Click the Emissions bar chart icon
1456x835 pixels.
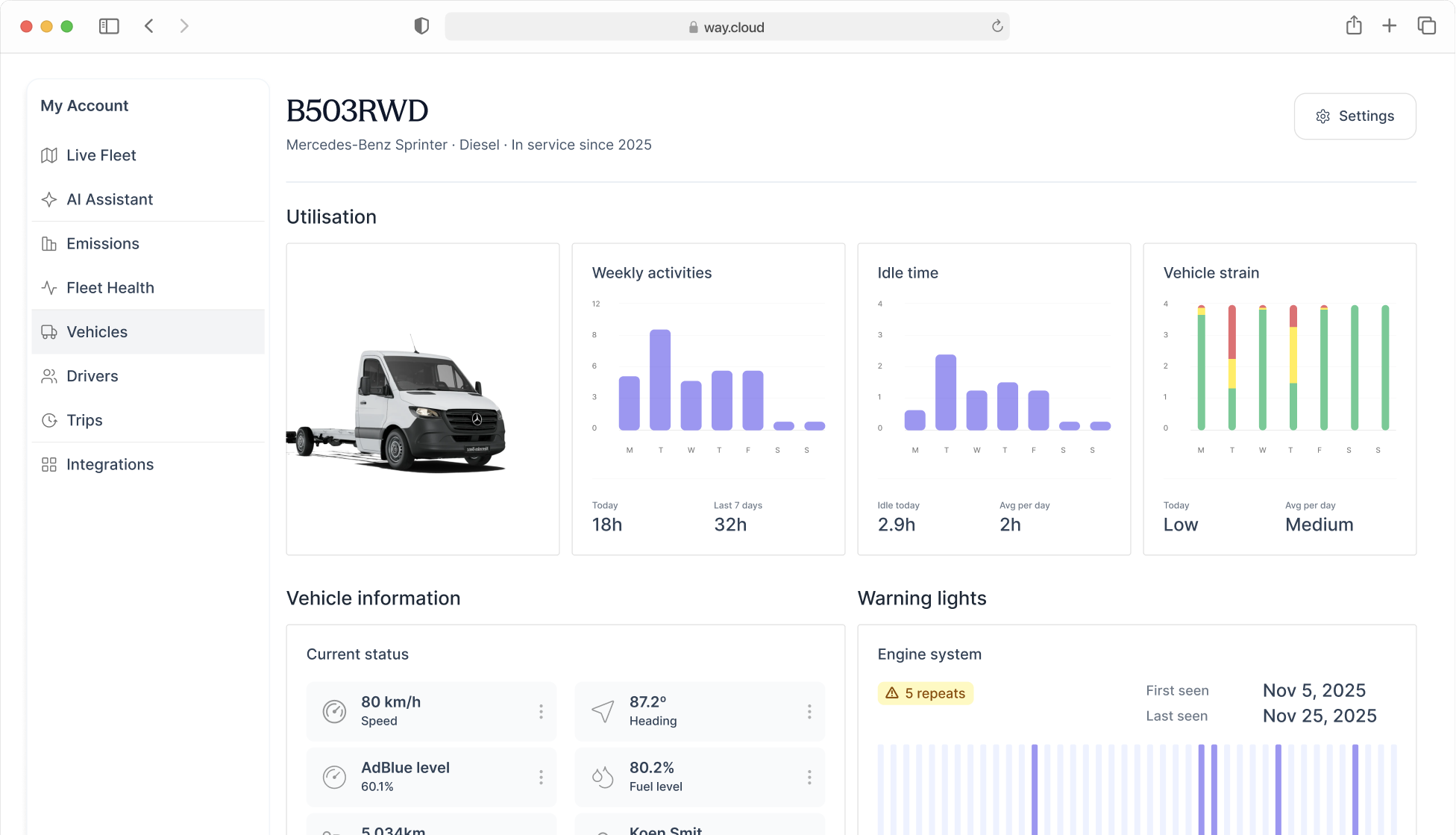coord(49,243)
